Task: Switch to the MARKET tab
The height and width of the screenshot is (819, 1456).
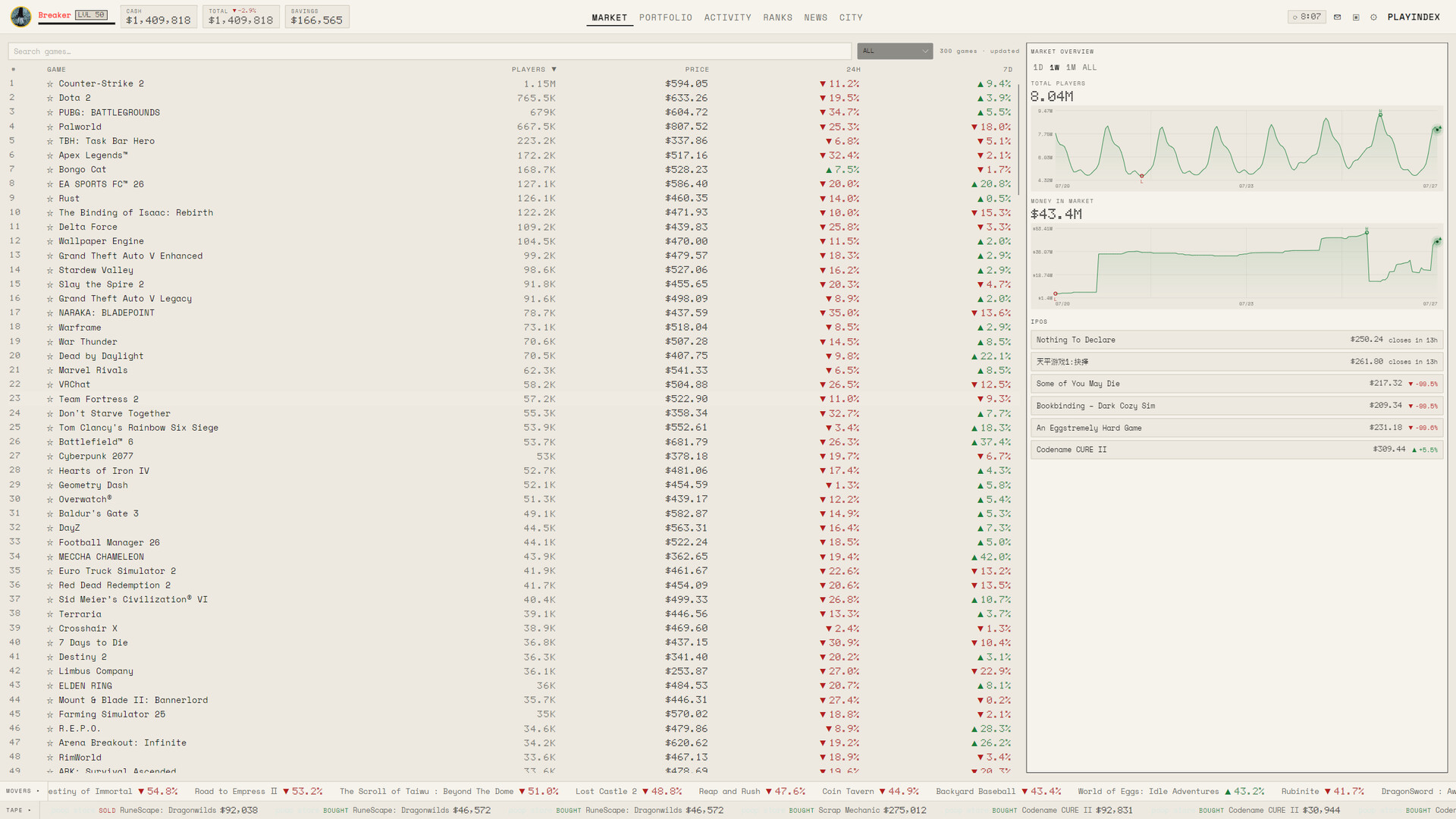Action: 610,17
